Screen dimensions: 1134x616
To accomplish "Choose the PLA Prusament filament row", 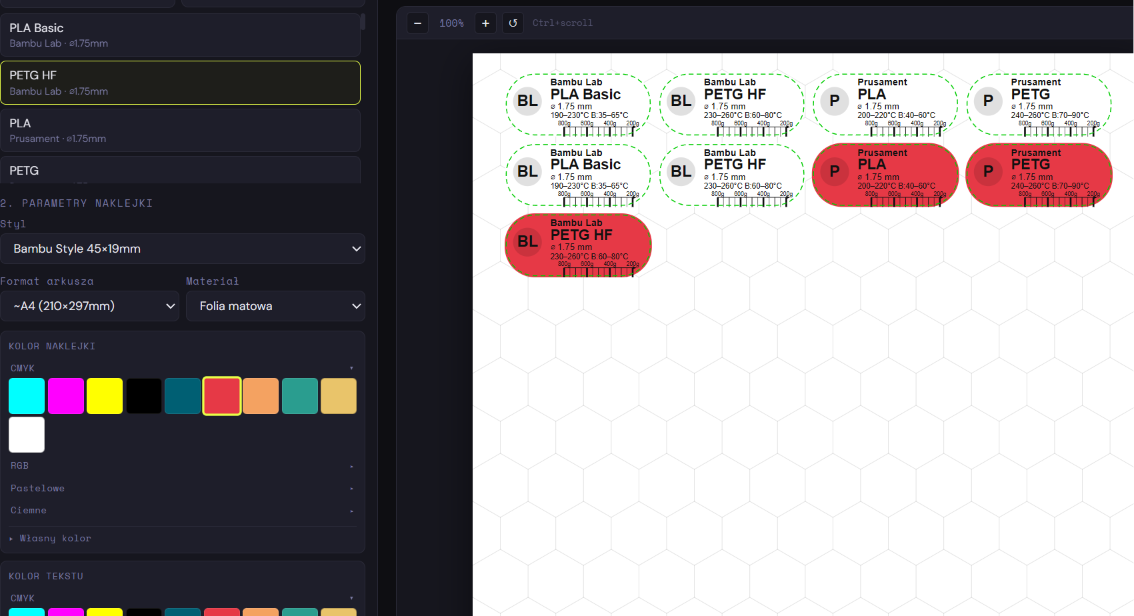I will [x=180, y=130].
